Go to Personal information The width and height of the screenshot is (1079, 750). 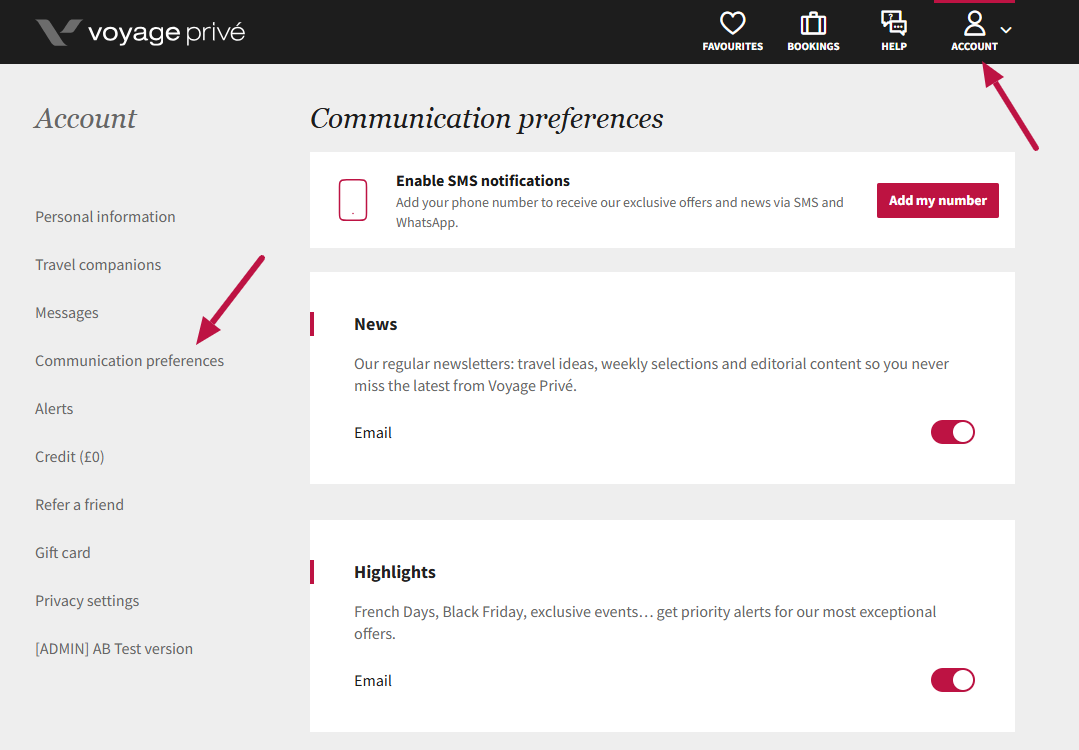tap(105, 217)
